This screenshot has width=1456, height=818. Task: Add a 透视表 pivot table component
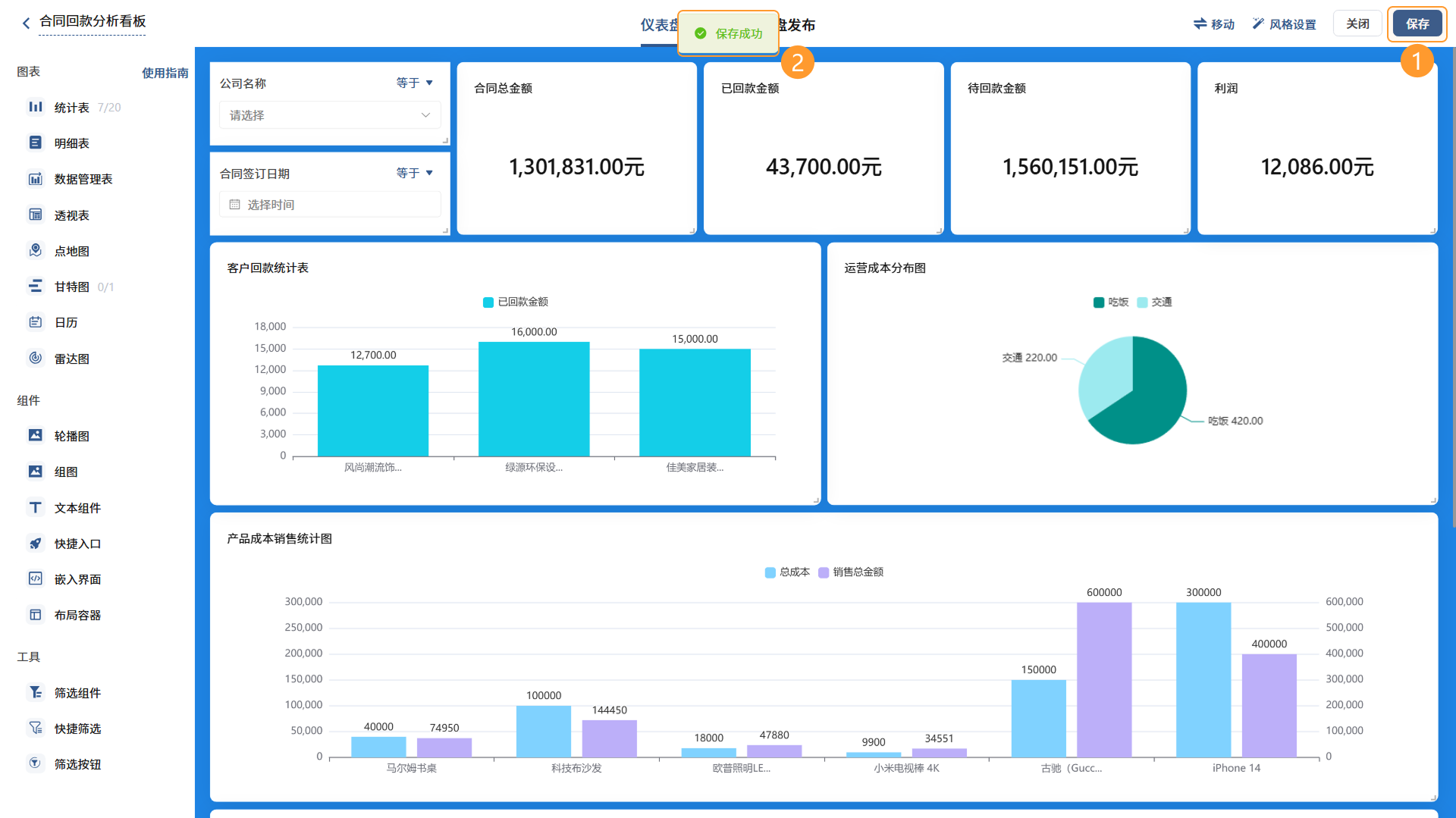36,215
